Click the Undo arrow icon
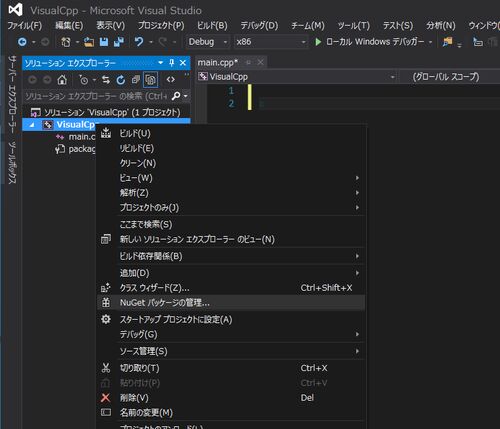Image resolution: width=500 pixels, height=429 pixels. (139, 42)
